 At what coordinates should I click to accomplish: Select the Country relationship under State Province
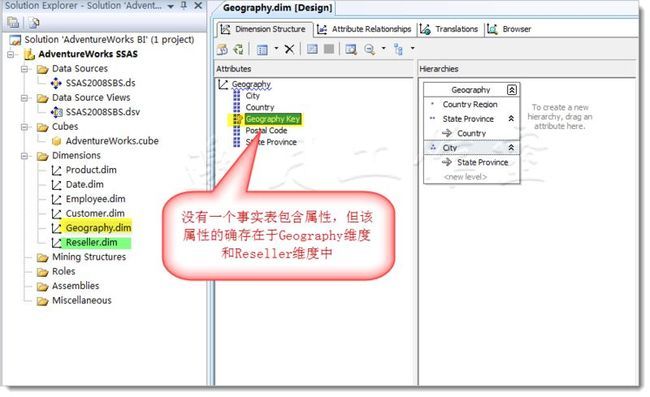pyautogui.click(x=471, y=133)
